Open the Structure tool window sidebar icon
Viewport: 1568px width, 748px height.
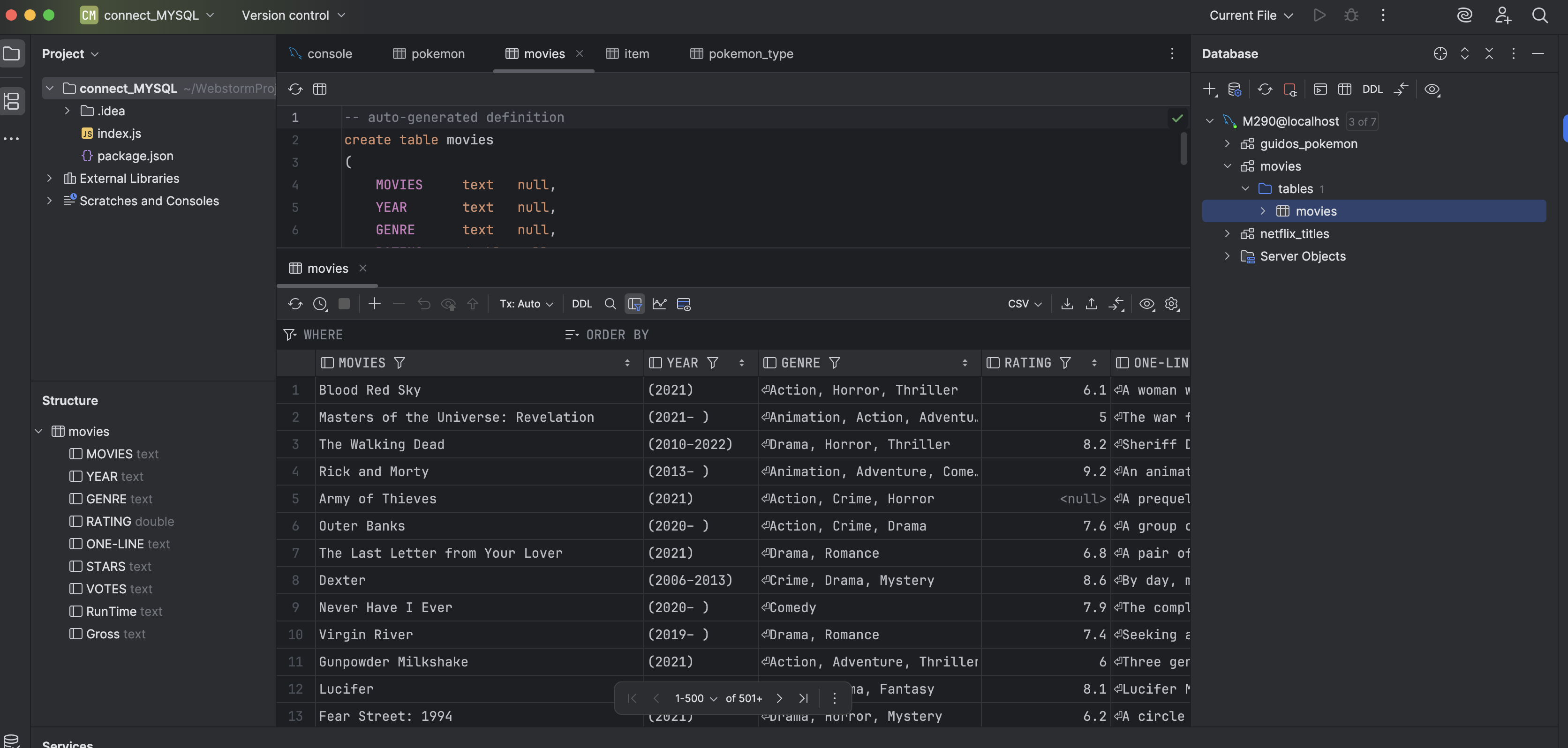point(12,100)
